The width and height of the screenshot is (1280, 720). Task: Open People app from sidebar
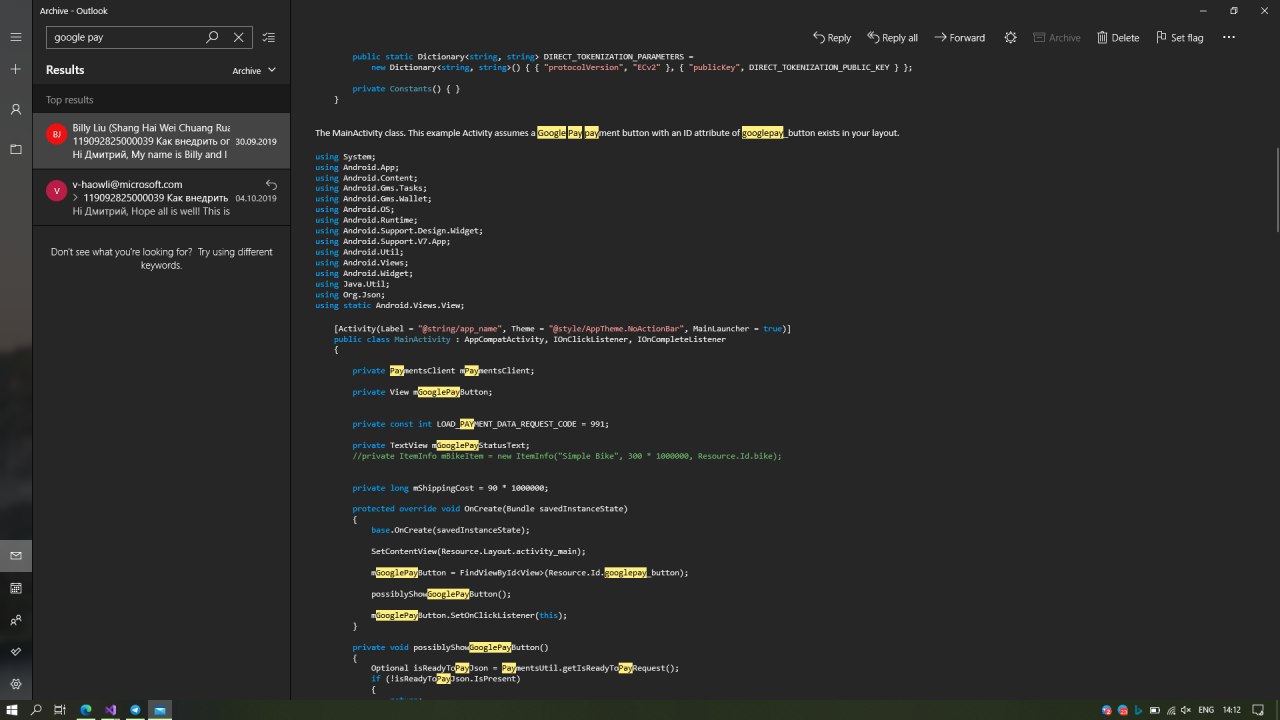click(16, 620)
